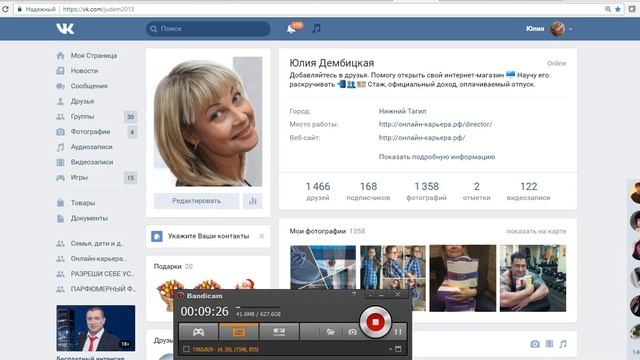The width and height of the screenshot is (640, 360).
Task: Select Bandicam game recording mode gamepad
Action: [x=198, y=332]
